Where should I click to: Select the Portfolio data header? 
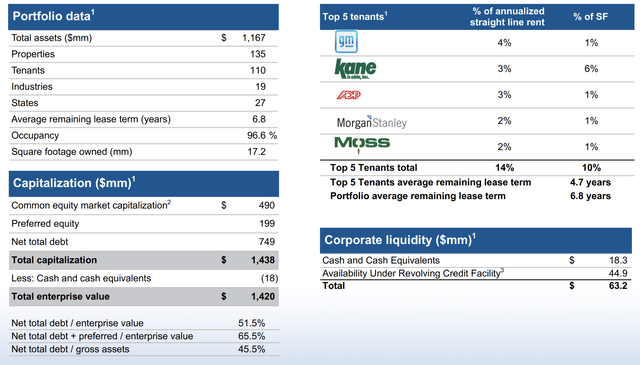[x=143, y=16]
